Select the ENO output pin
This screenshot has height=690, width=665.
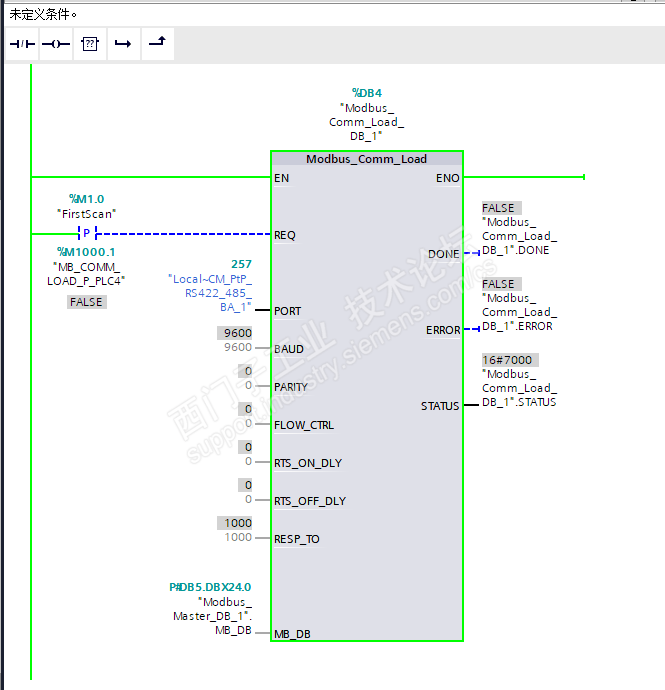[x=448, y=178]
